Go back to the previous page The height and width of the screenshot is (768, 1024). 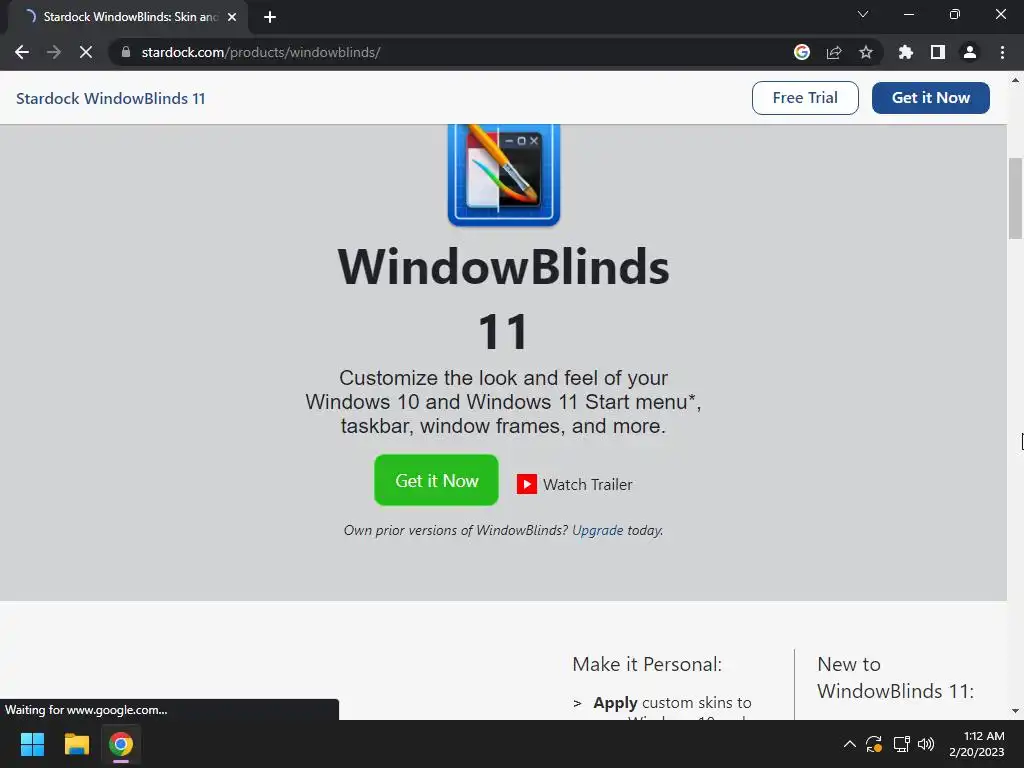[x=22, y=52]
